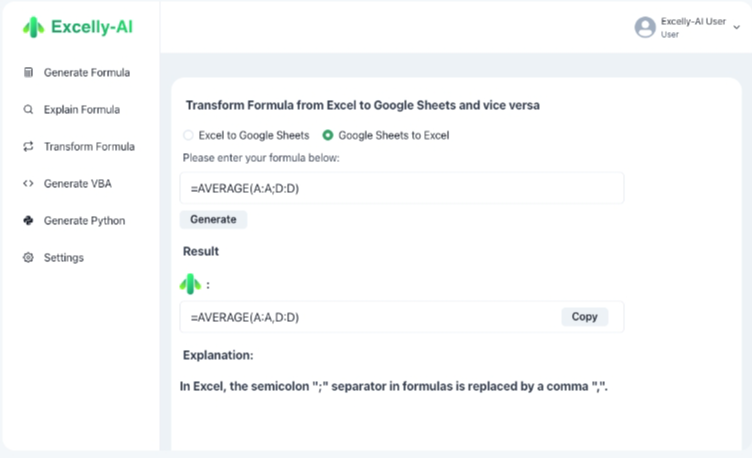Click the formula input field
The image size is (752, 458).
tap(401, 188)
